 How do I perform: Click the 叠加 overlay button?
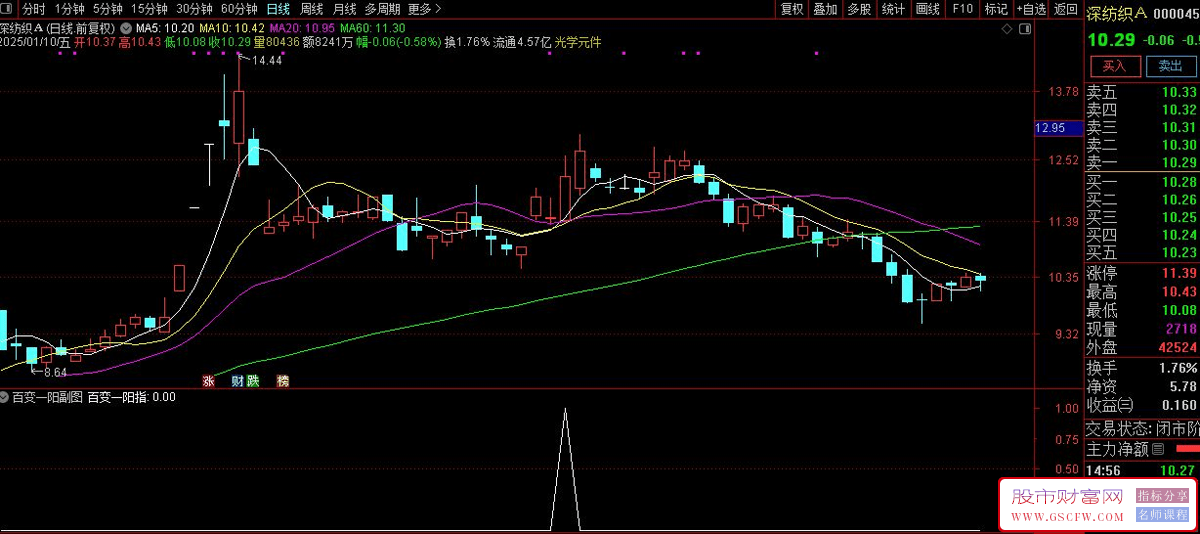(x=825, y=9)
